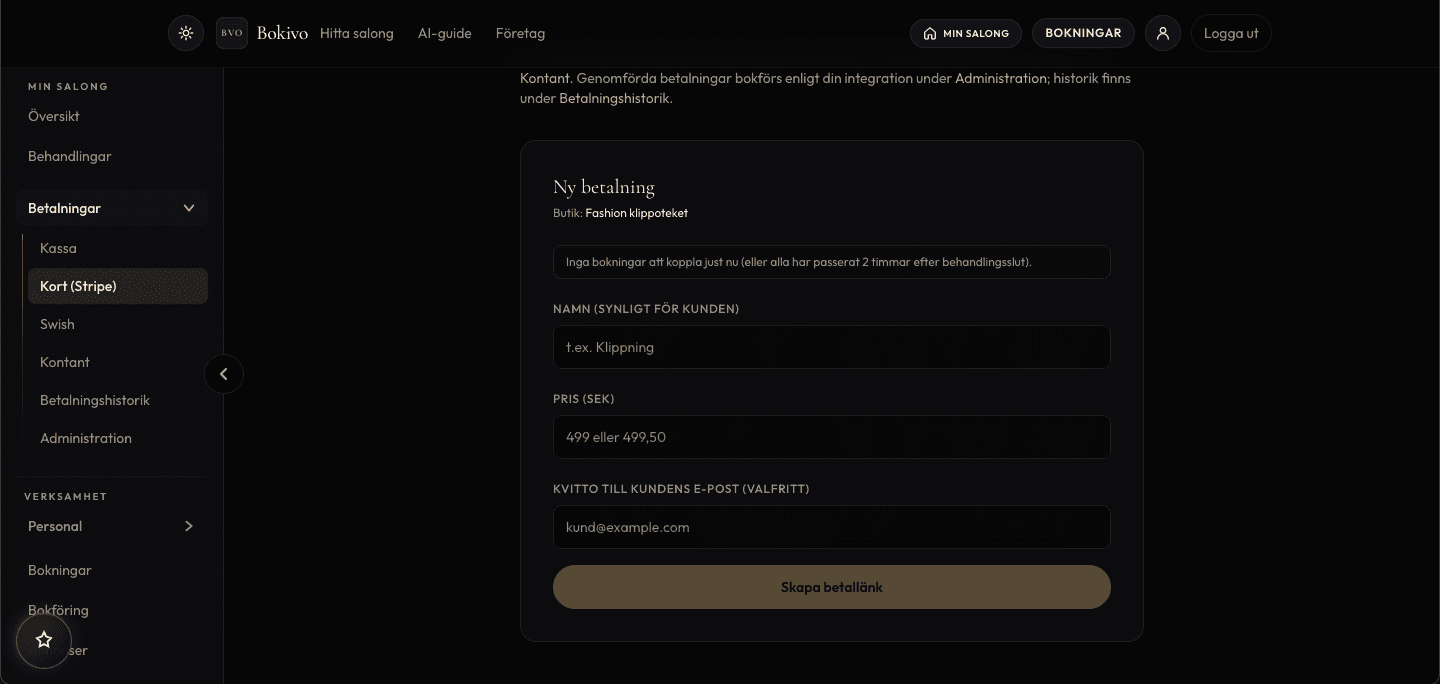This screenshot has height=684, width=1440.
Task: Toggle the light/dark theme sun icon
Action: click(x=186, y=33)
